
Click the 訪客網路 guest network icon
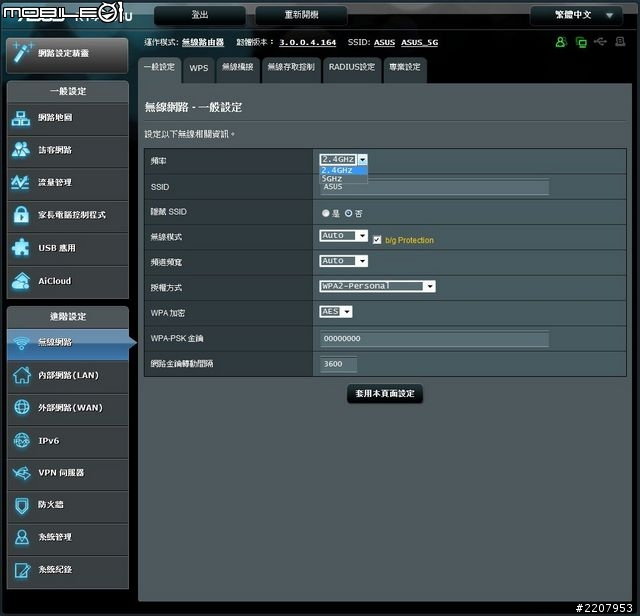pyautogui.click(x=21, y=150)
